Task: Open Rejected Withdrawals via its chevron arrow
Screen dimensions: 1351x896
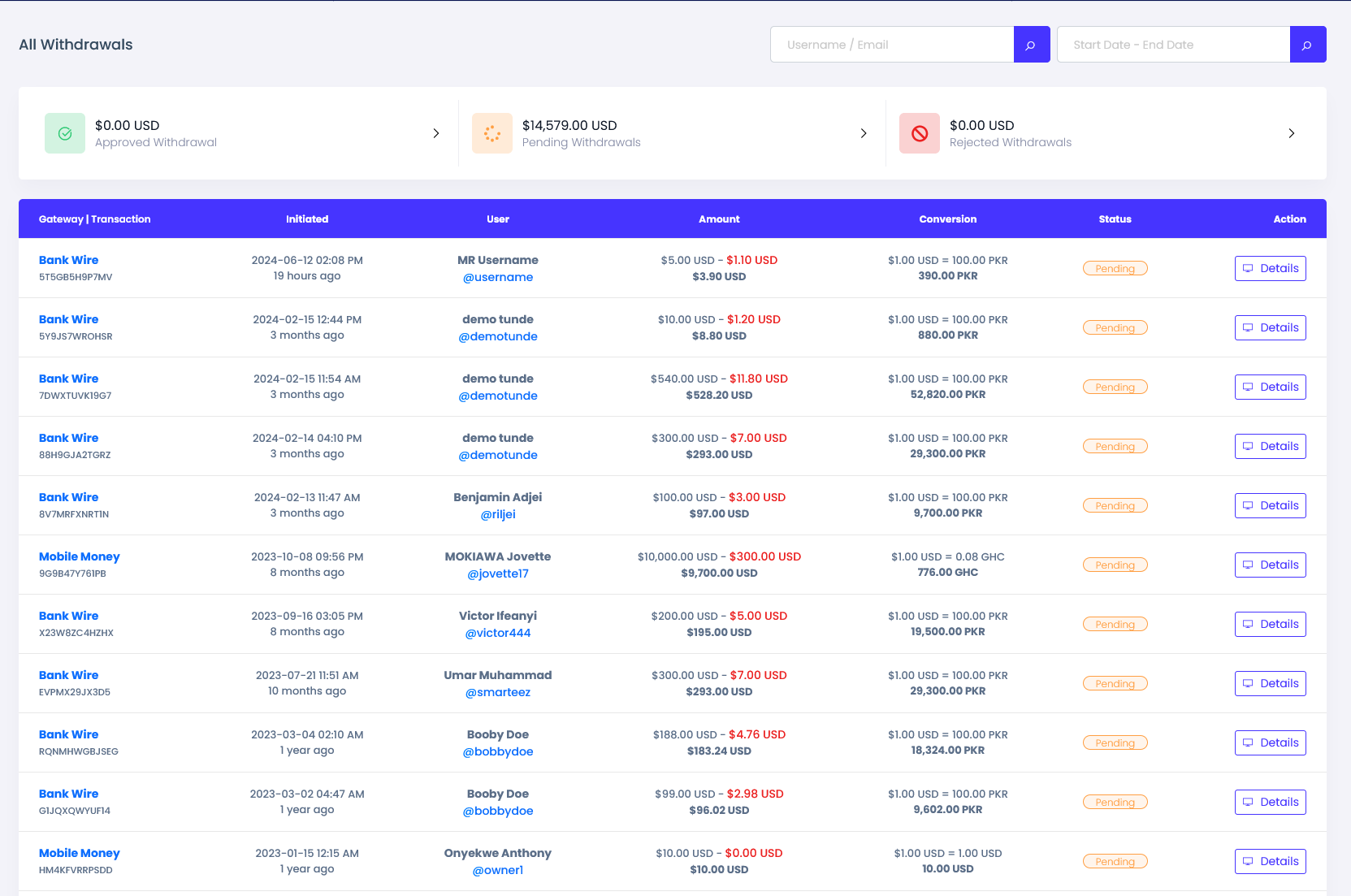Action: [1291, 133]
